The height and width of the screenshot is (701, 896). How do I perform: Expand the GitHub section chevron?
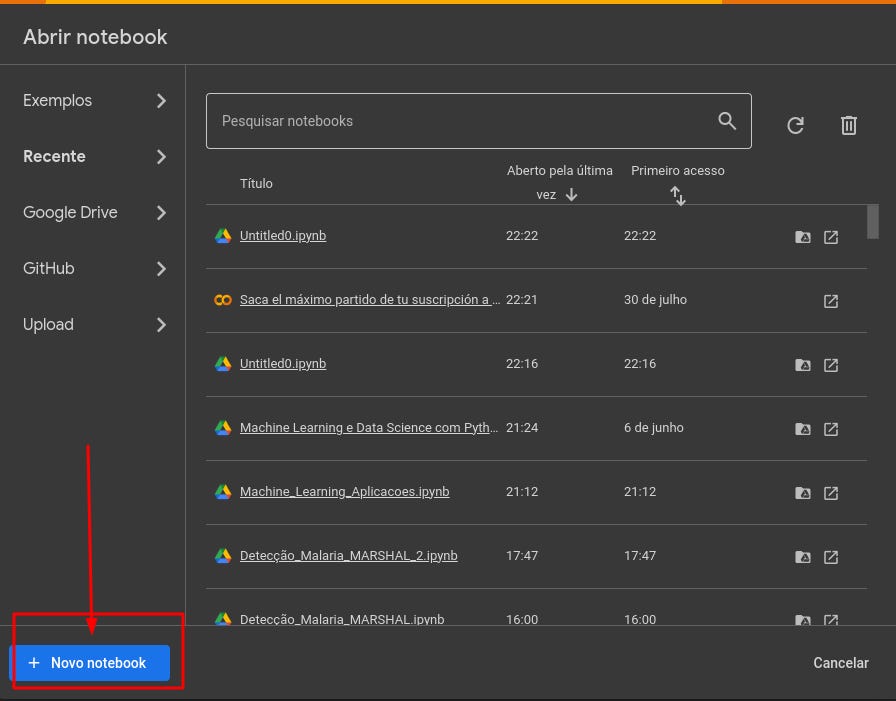(x=161, y=269)
